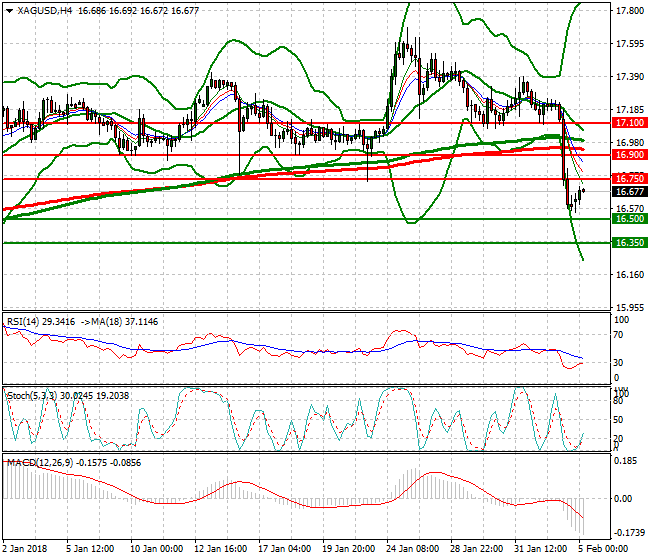Click the XAGUSD,H4 chart title dropdown arrow

tap(10, 11)
